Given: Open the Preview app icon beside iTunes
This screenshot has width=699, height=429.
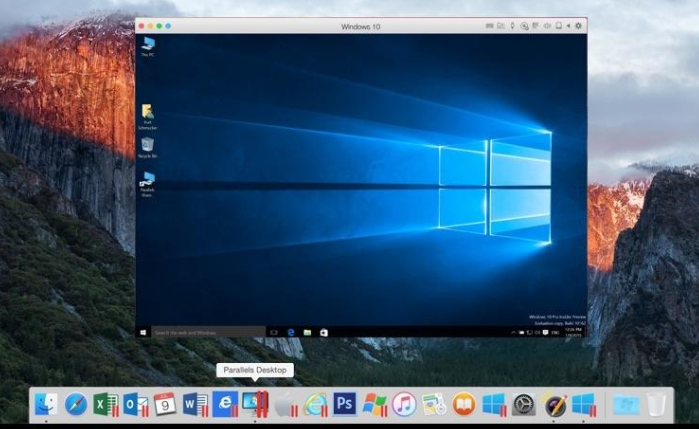Looking at the screenshot, I should click(x=434, y=404).
